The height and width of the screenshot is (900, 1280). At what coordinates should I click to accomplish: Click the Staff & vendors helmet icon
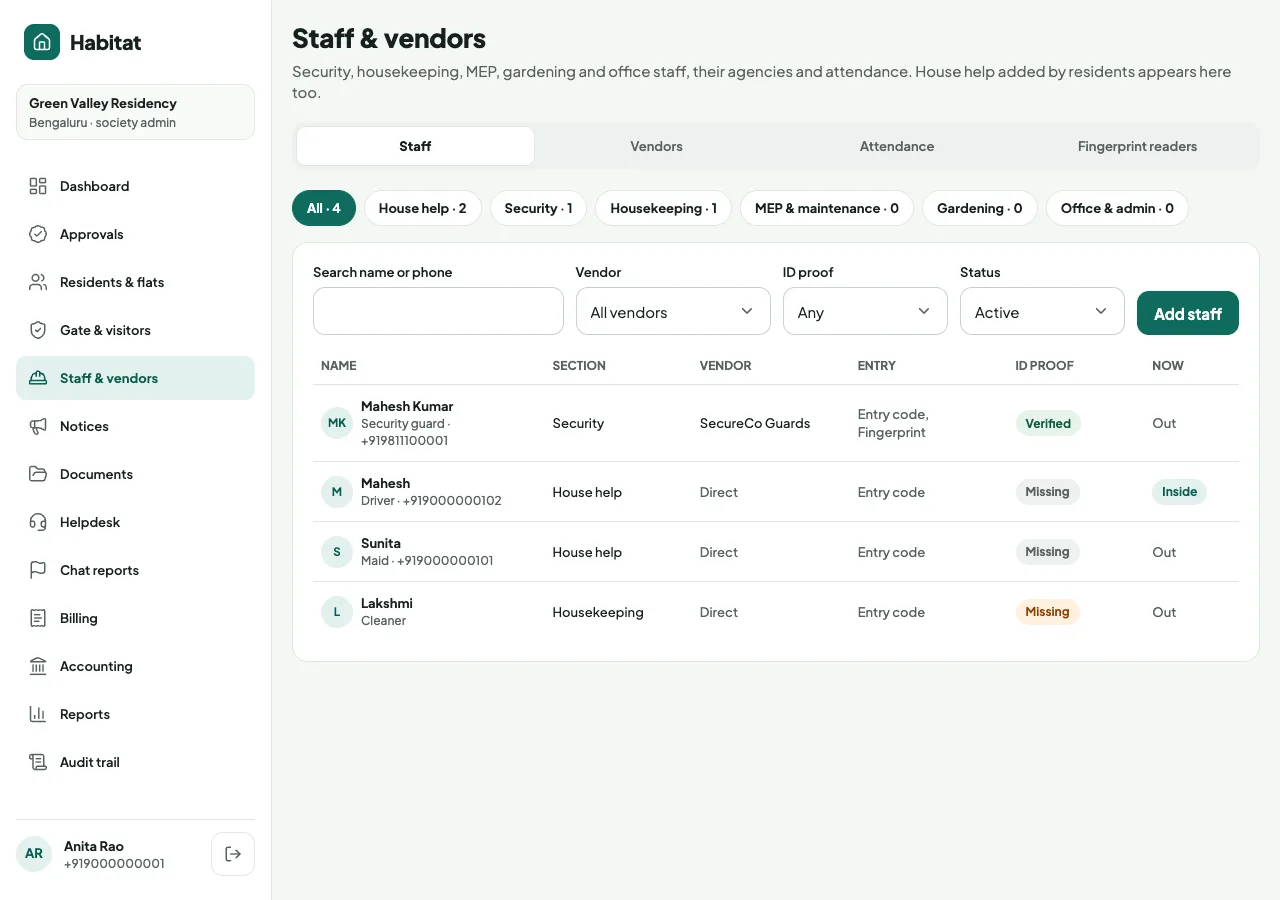coord(38,378)
